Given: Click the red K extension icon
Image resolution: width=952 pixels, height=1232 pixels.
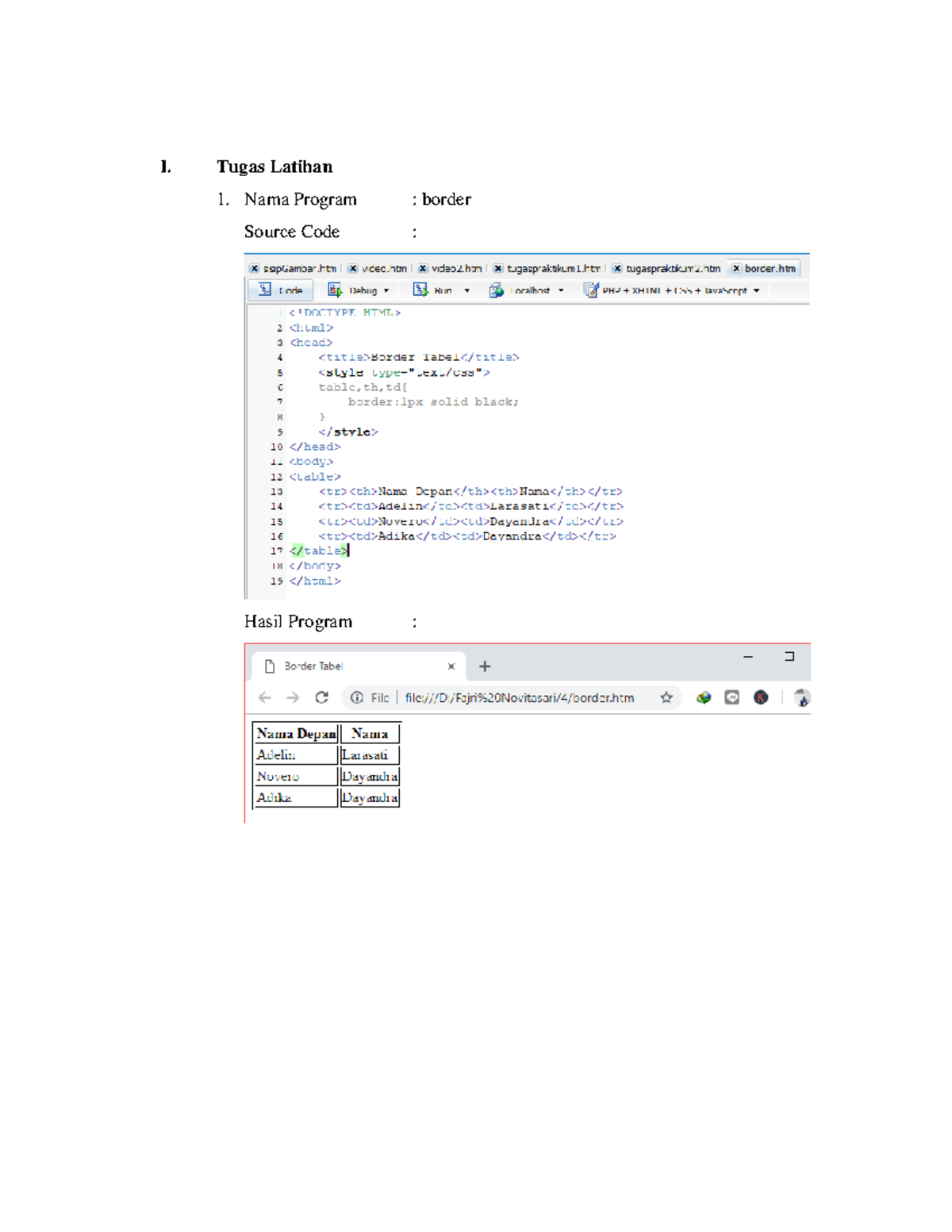Looking at the screenshot, I should [760, 697].
